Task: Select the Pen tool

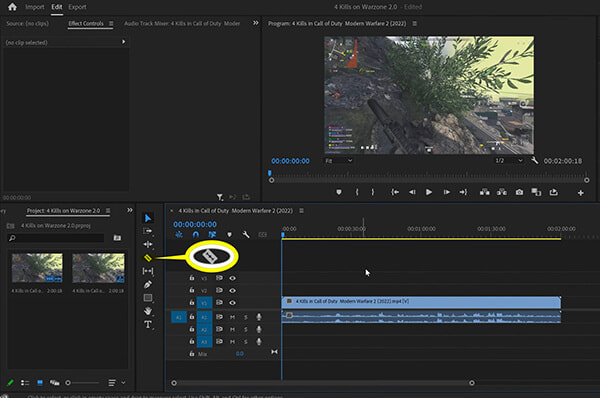Action: pos(148,284)
